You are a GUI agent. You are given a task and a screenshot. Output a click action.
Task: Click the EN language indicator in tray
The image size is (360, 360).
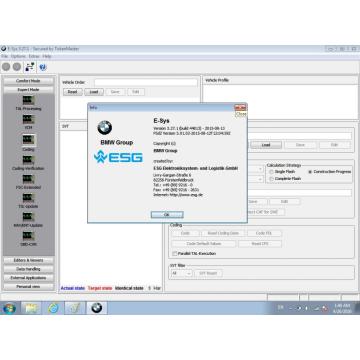pyautogui.click(x=280, y=307)
